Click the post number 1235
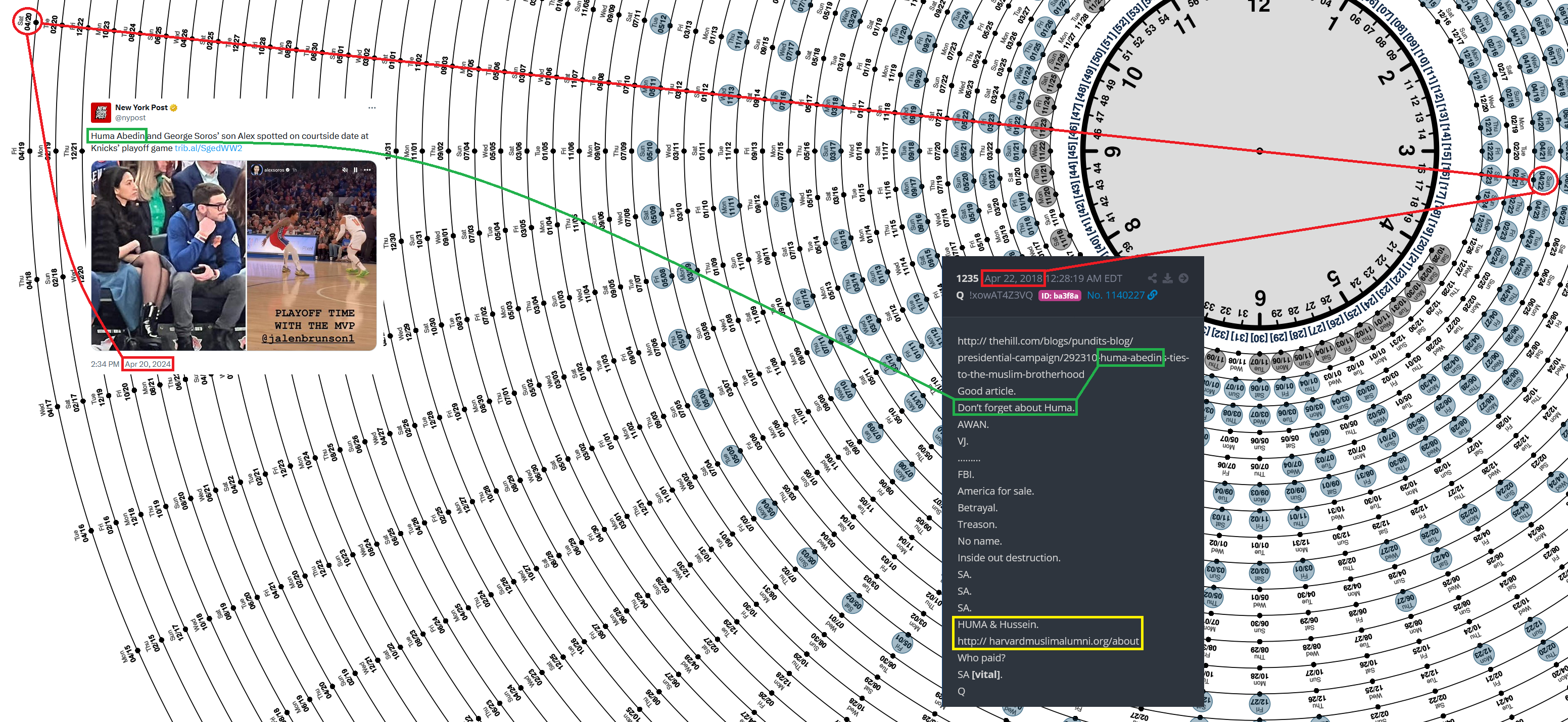 pyautogui.click(x=967, y=278)
